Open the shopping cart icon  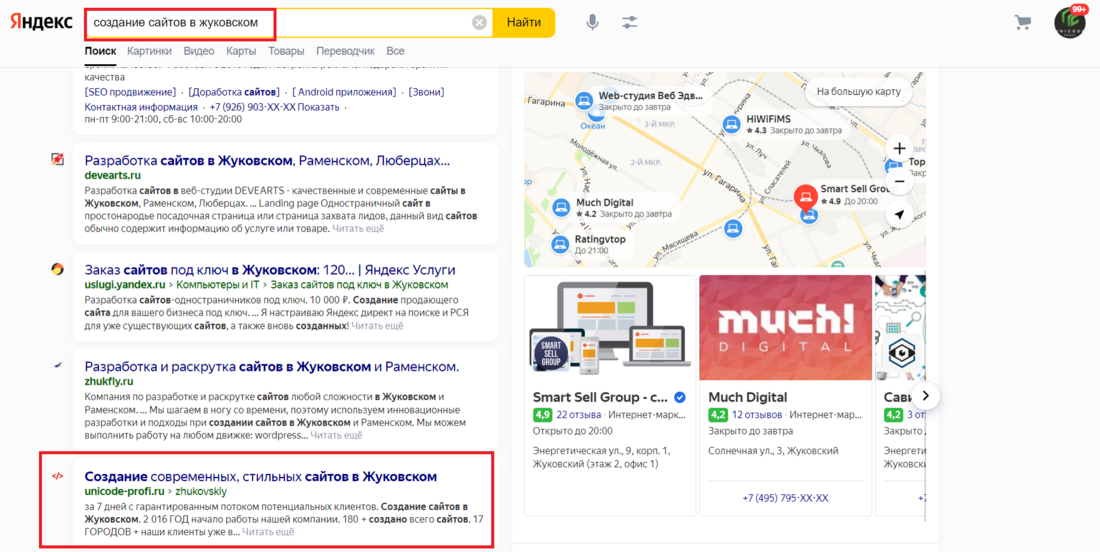point(1023,22)
